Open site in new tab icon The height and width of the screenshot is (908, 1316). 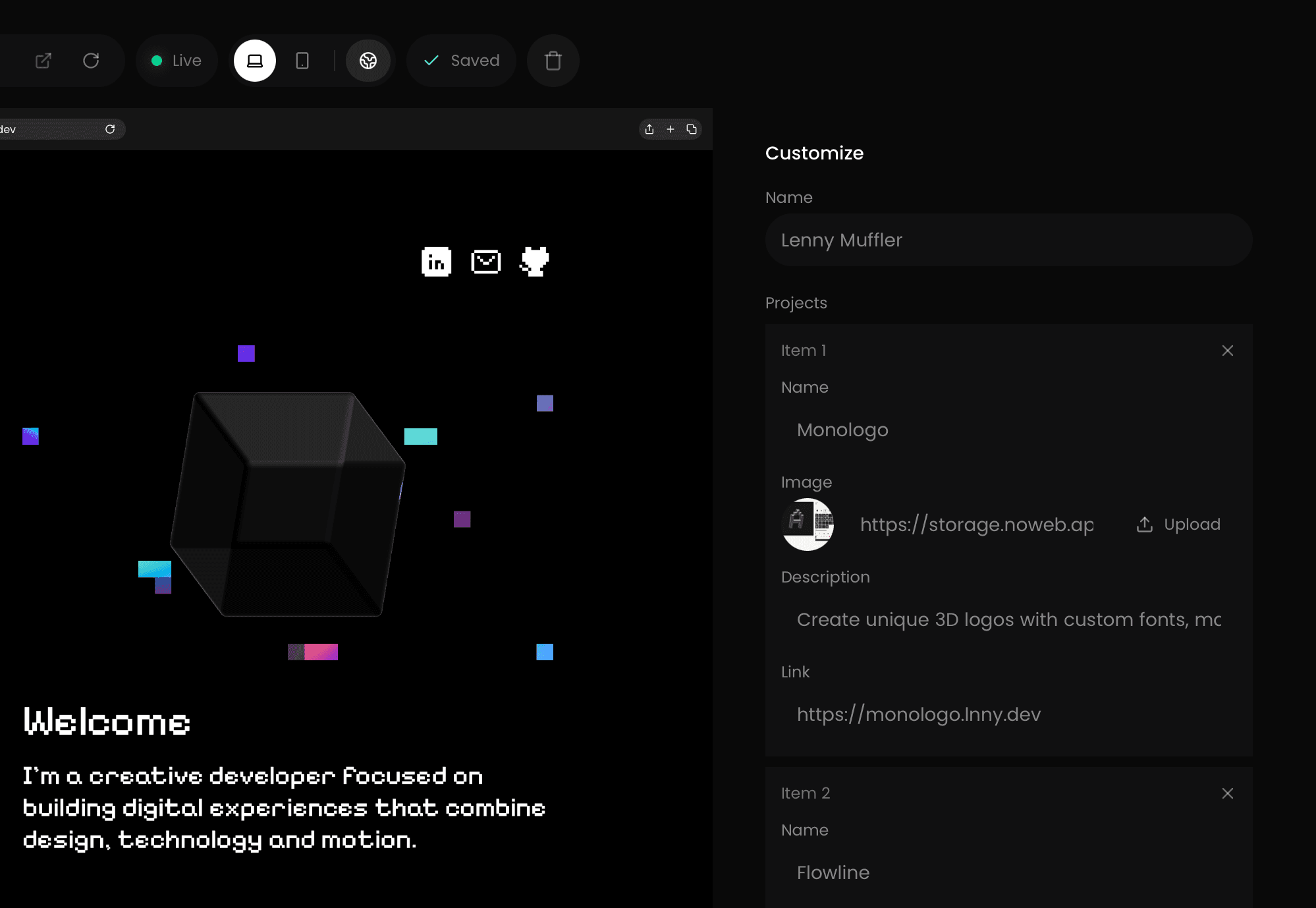(x=43, y=61)
